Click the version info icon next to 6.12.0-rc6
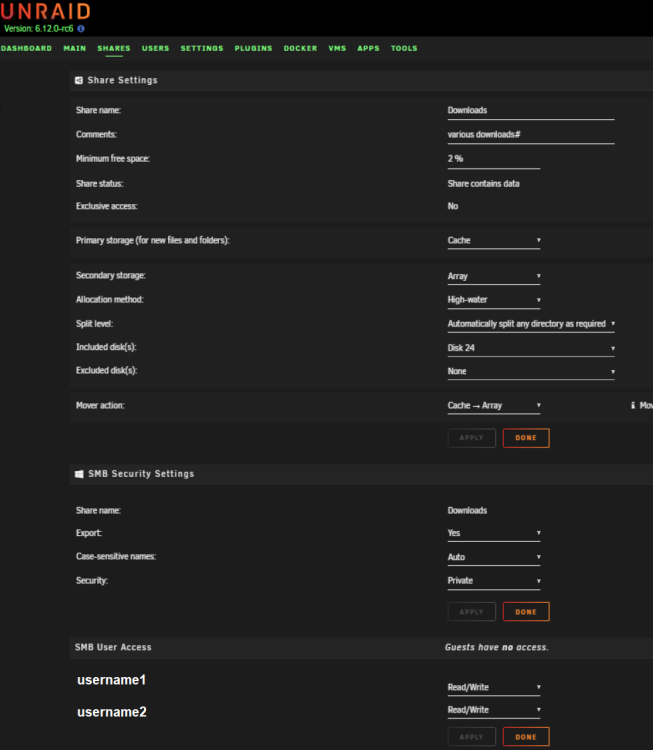653x750 pixels. click(x=81, y=29)
